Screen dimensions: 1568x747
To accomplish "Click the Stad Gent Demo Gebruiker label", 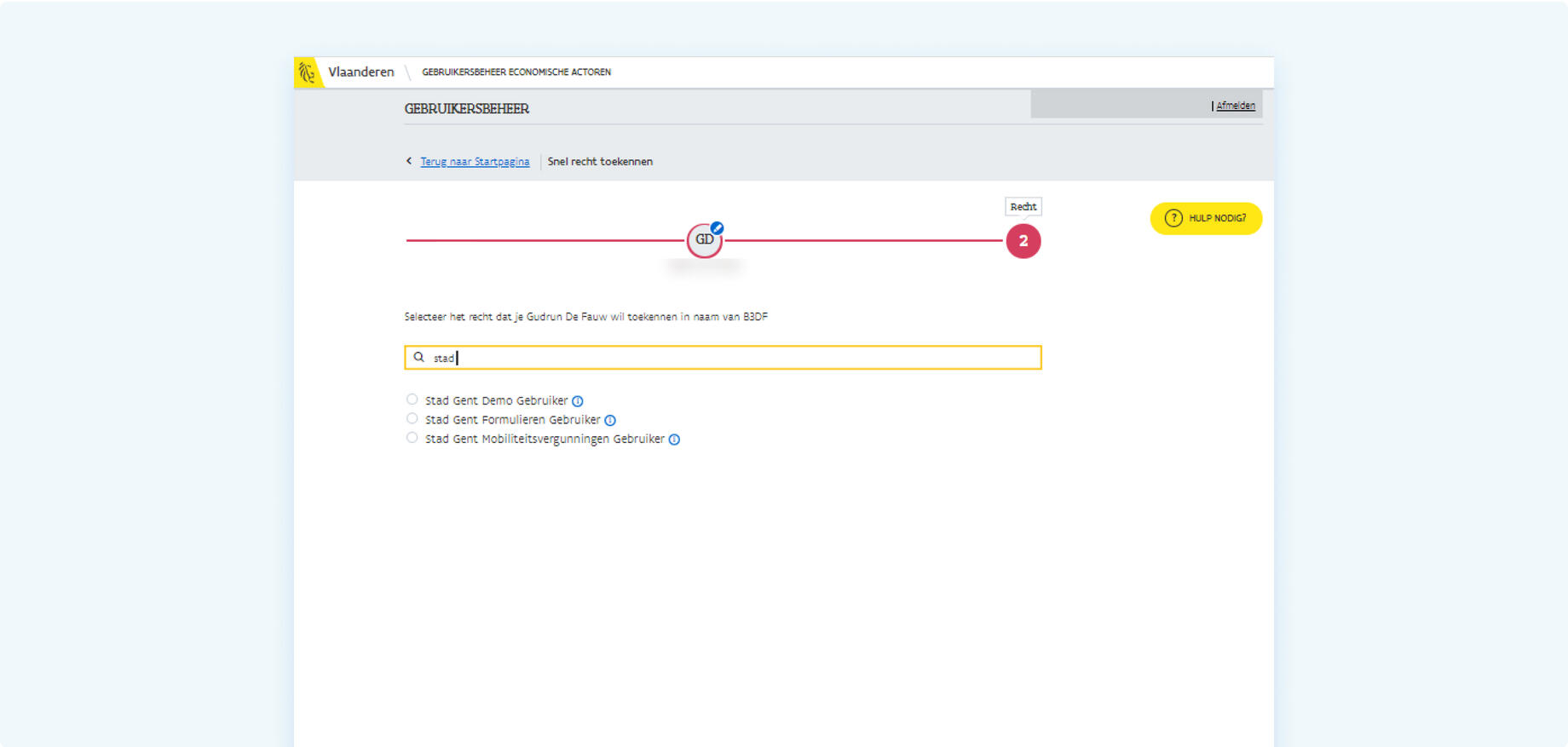I will 496,401.
